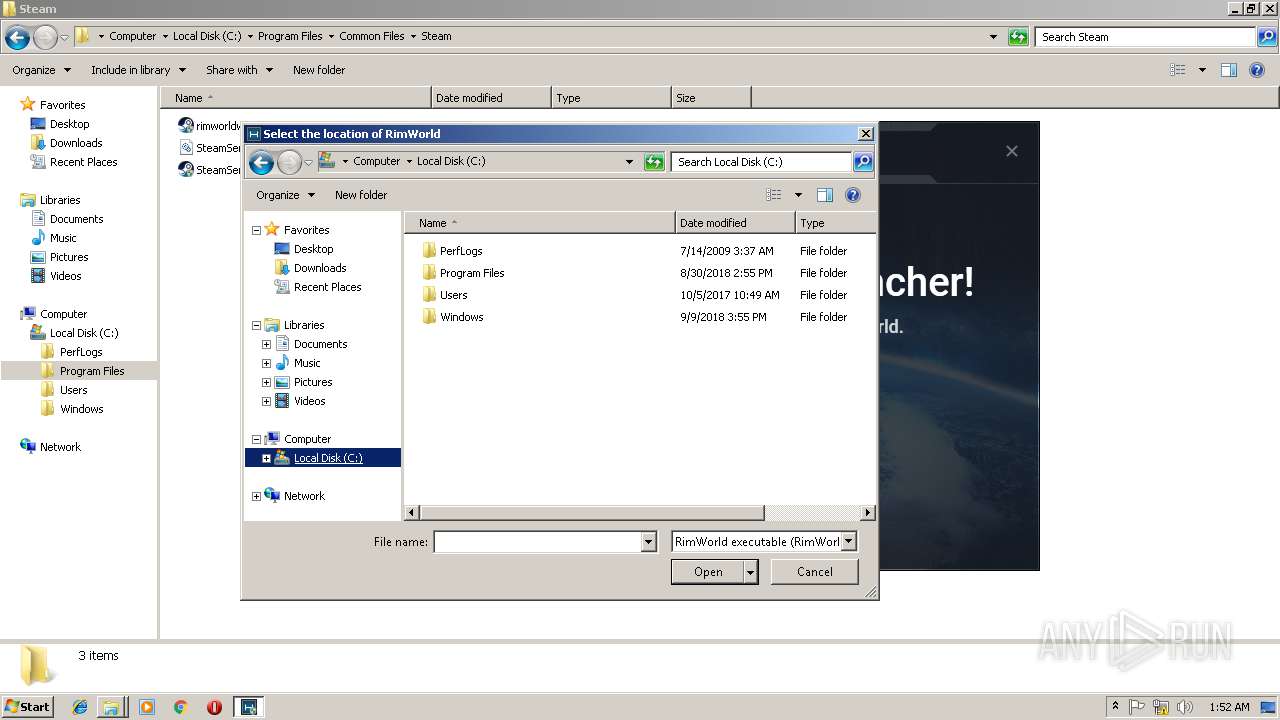Click the File name input field
This screenshot has width=1280, height=720.
click(538, 542)
